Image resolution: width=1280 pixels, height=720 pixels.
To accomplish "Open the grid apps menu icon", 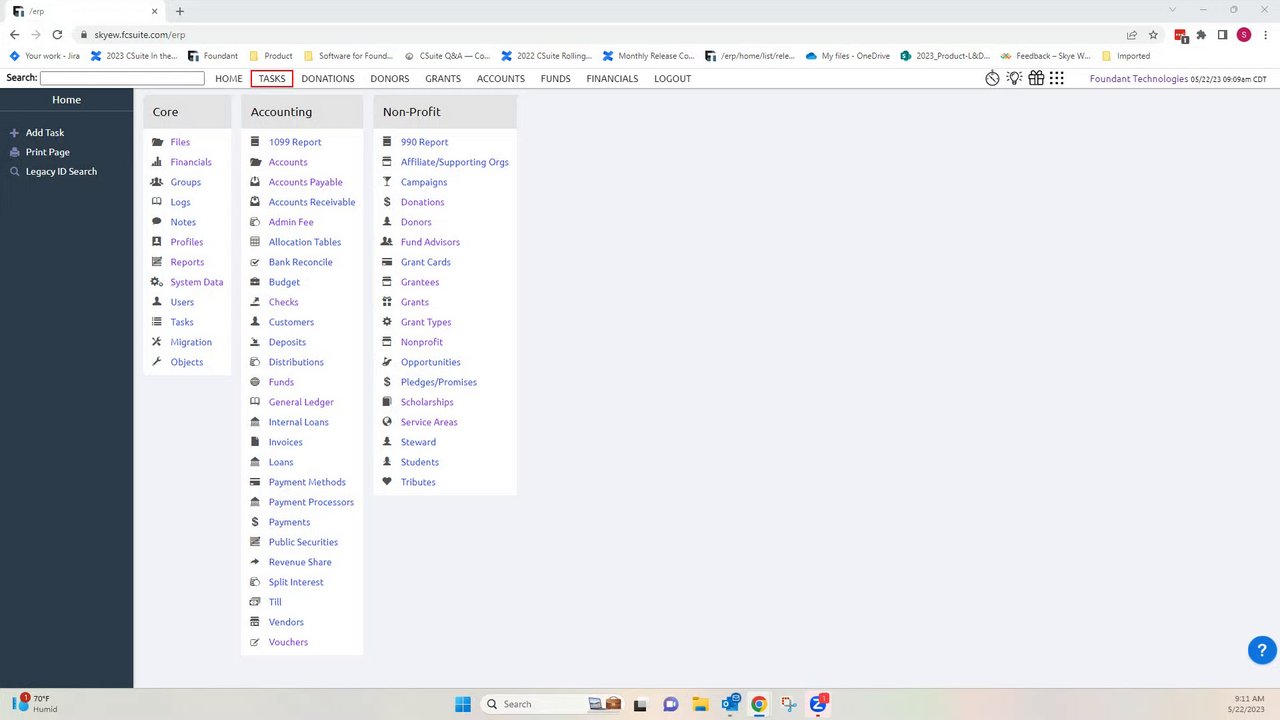I will coord(1057,78).
